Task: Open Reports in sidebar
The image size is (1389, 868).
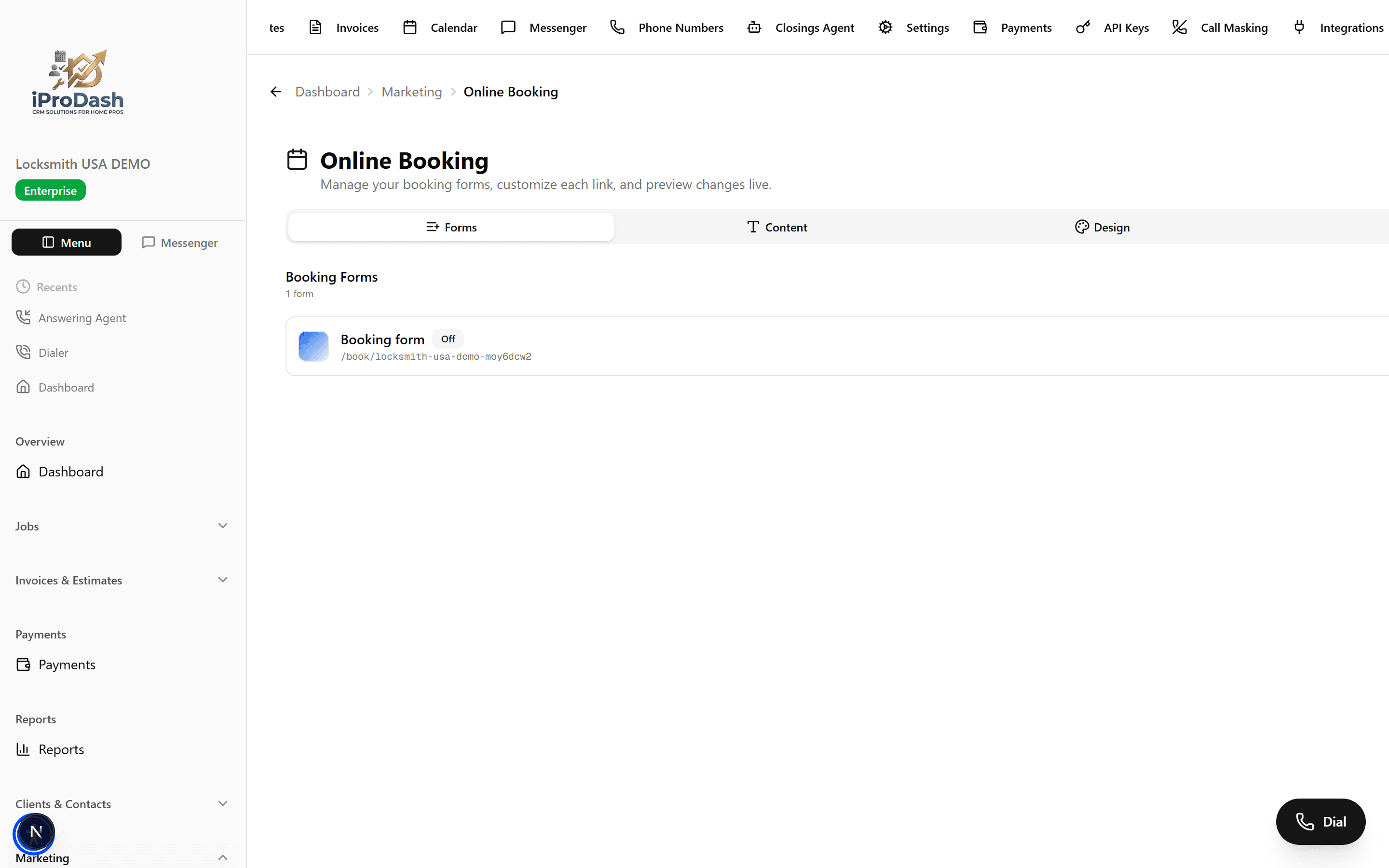Action: point(50,749)
